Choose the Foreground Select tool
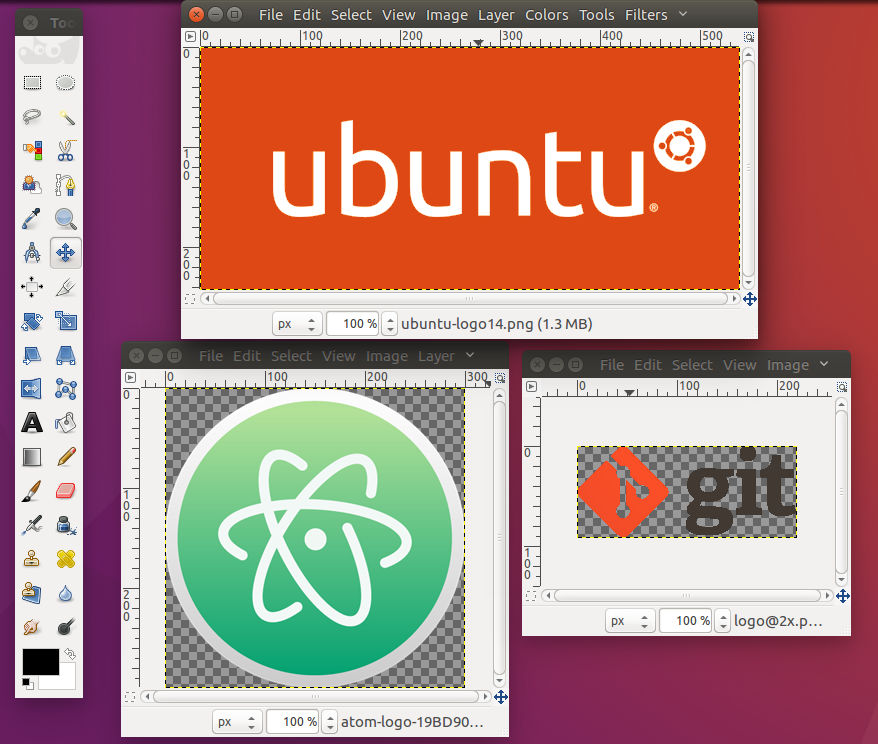Viewport: 878px width, 744px height. 32,185
